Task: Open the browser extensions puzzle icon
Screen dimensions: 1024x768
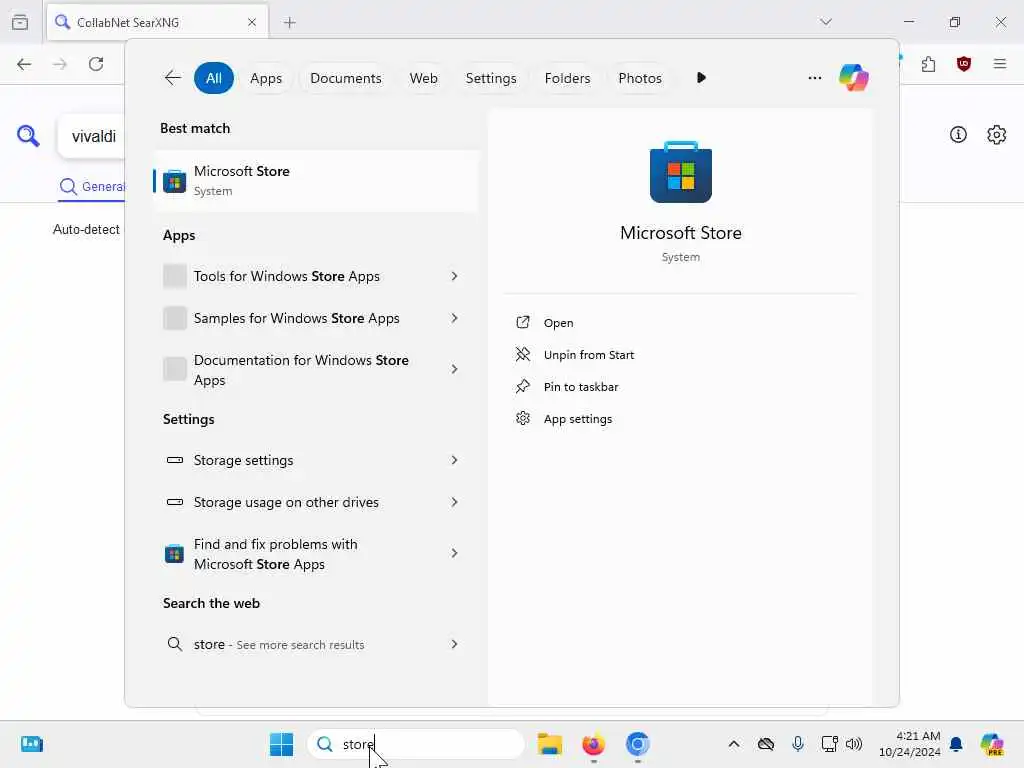Action: pyautogui.click(x=928, y=64)
